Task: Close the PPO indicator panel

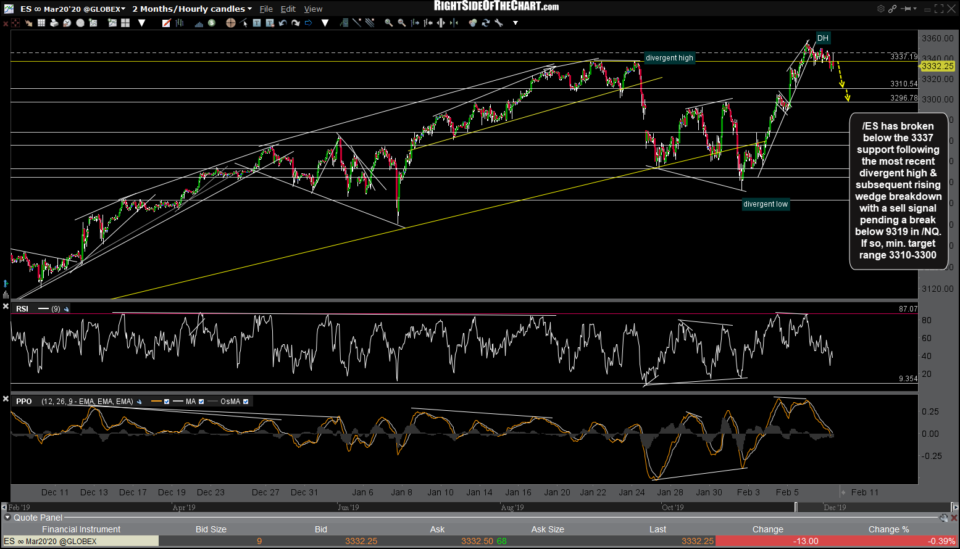Action: point(6,399)
